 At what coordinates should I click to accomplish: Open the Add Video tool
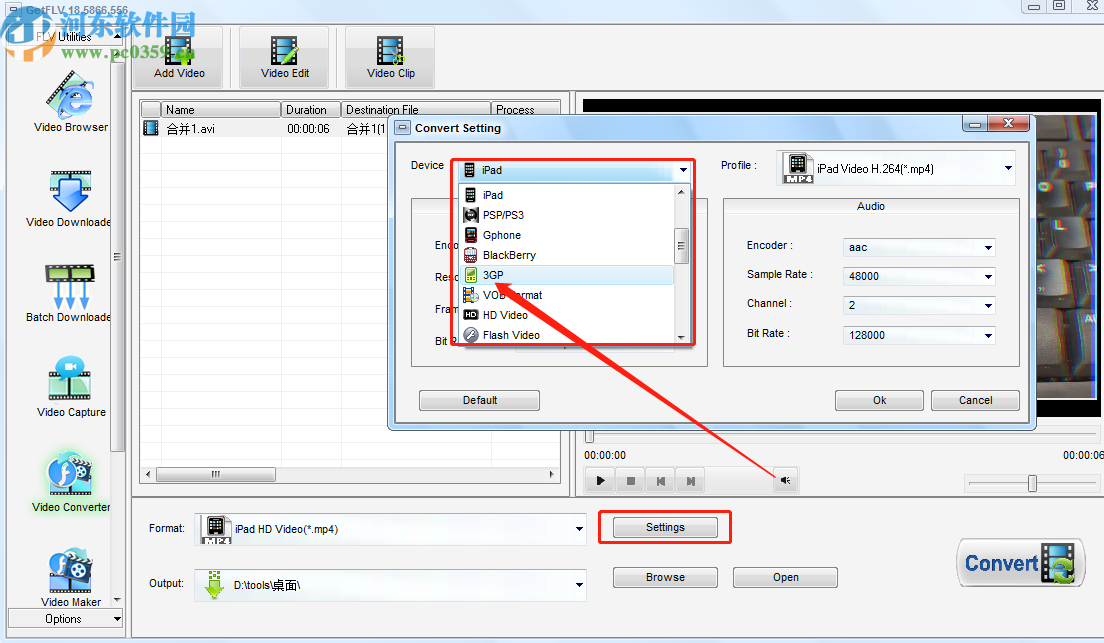(x=179, y=57)
